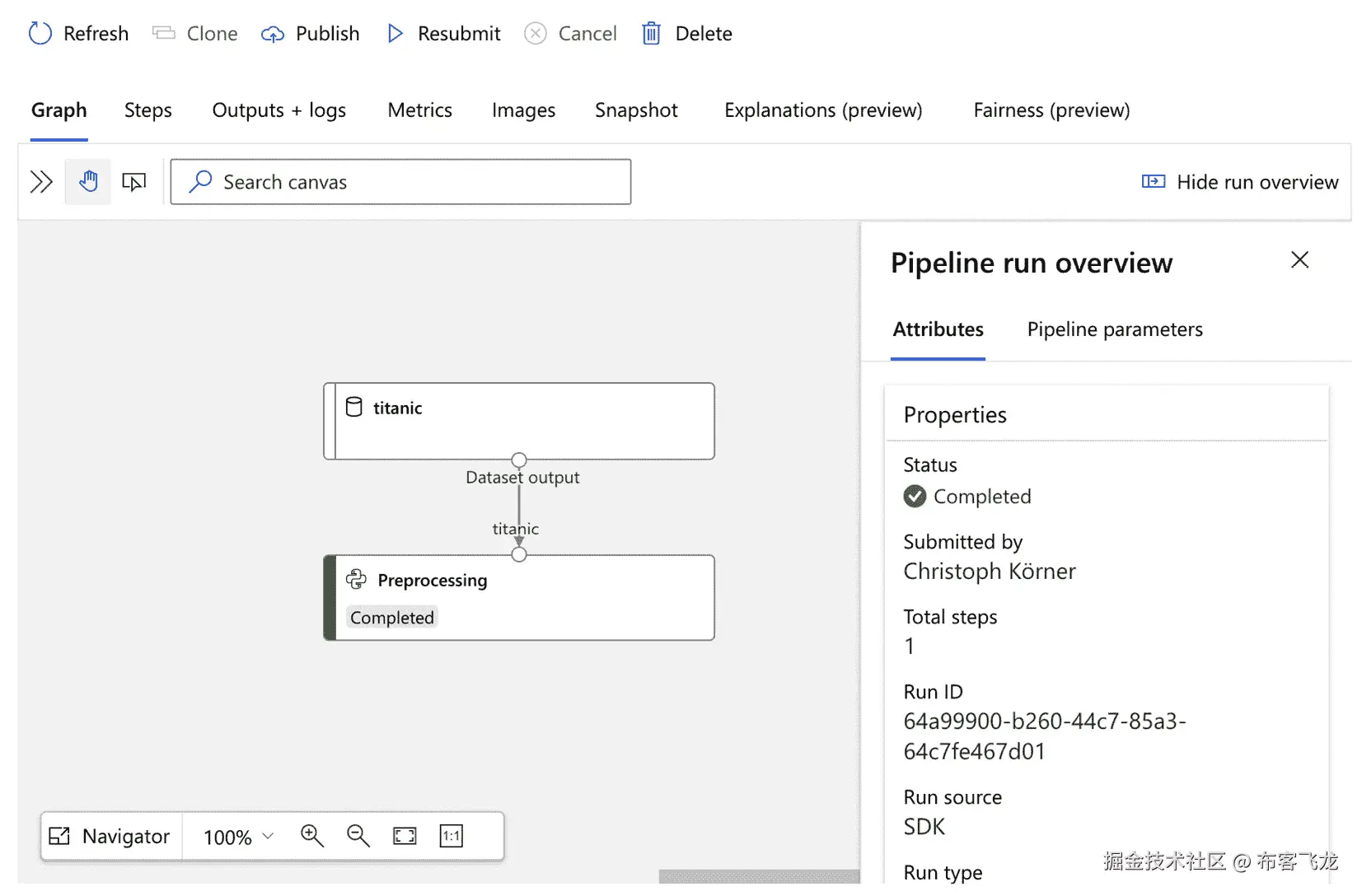The width and height of the screenshot is (1362, 896).
Task: Zoom in on the canvas
Action: 311,836
